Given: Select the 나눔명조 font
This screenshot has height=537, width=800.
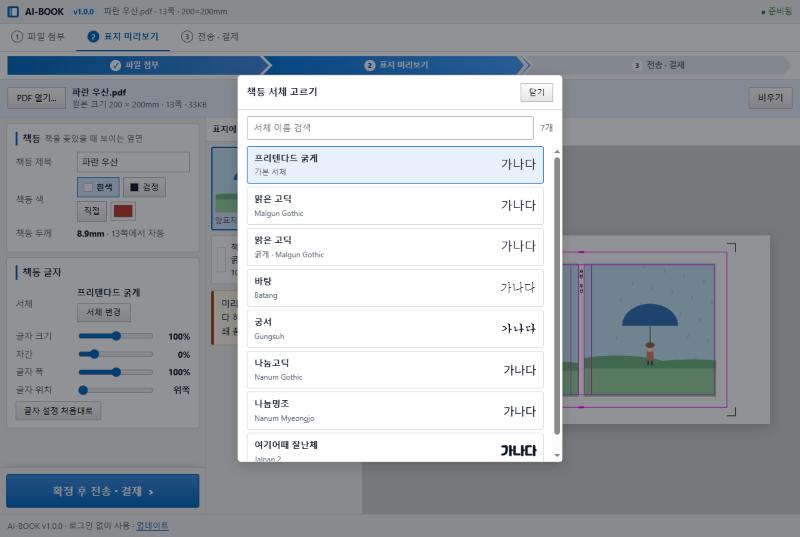Looking at the screenshot, I should click(x=395, y=411).
